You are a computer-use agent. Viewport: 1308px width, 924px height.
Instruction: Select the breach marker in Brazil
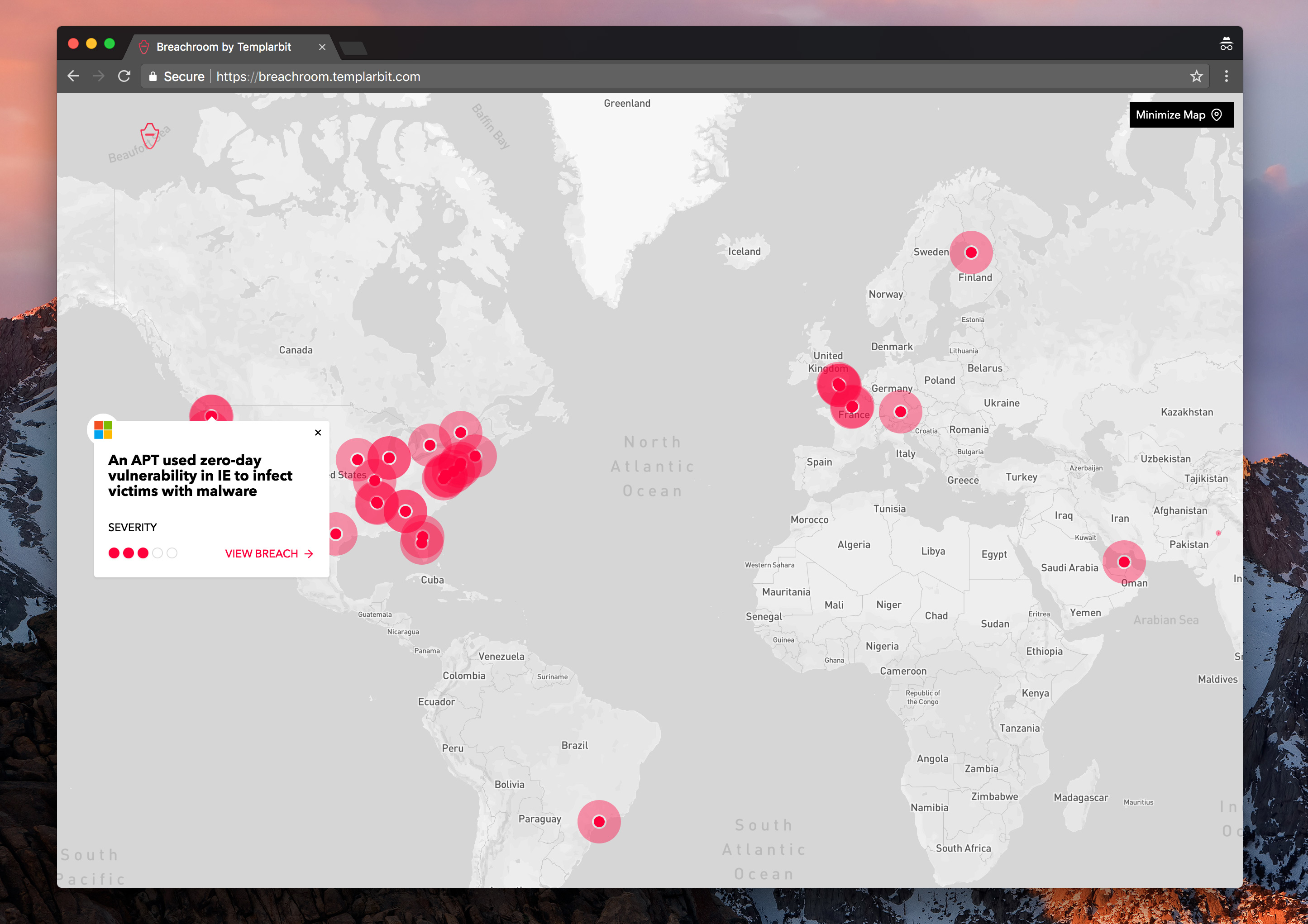599,821
